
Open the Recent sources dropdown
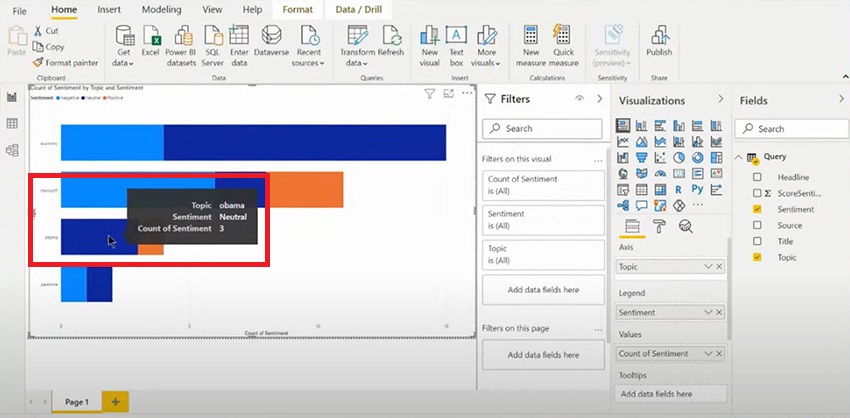pyautogui.click(x=308, y=46)
